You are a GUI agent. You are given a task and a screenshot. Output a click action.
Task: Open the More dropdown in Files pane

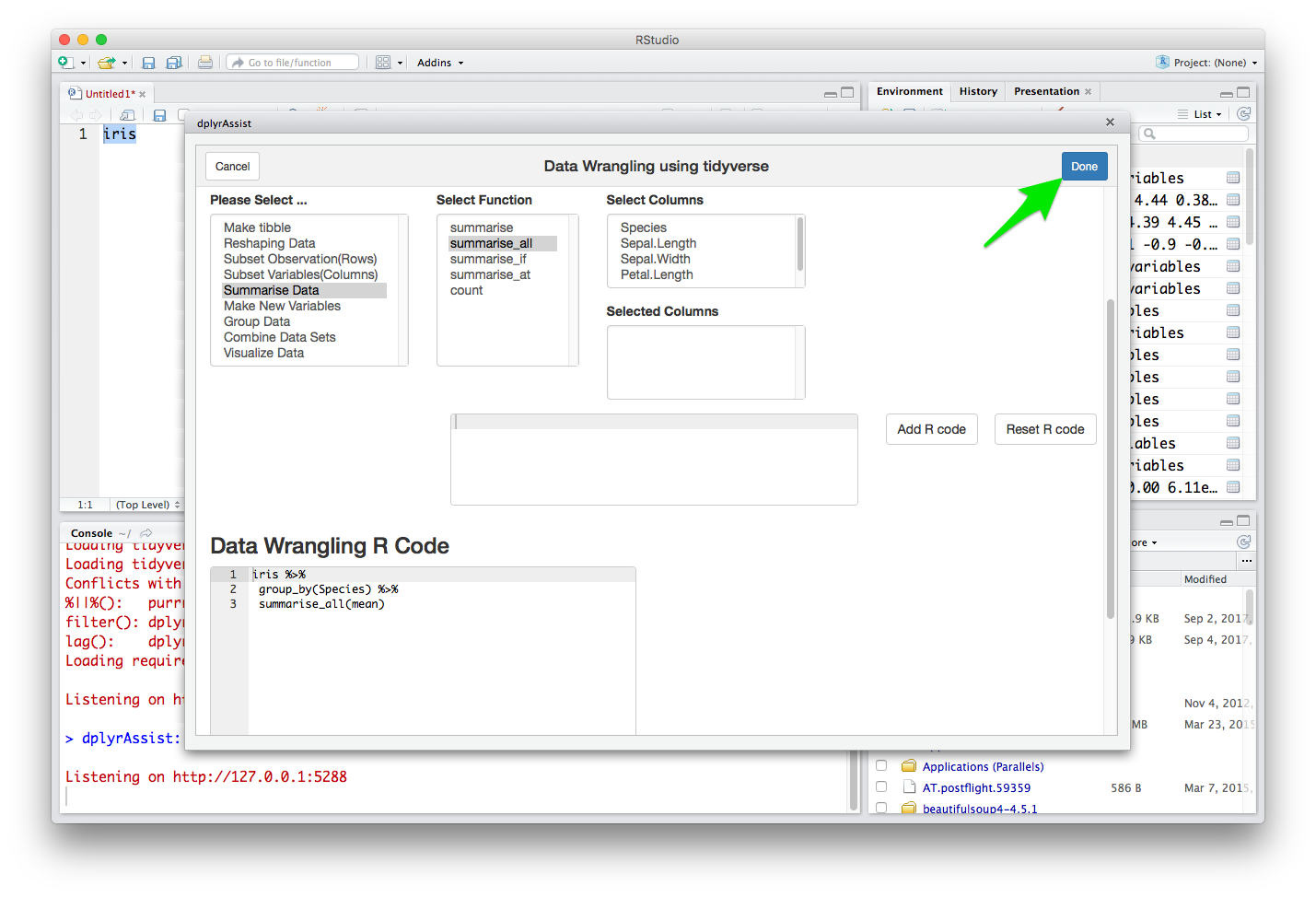(1145, 542)
